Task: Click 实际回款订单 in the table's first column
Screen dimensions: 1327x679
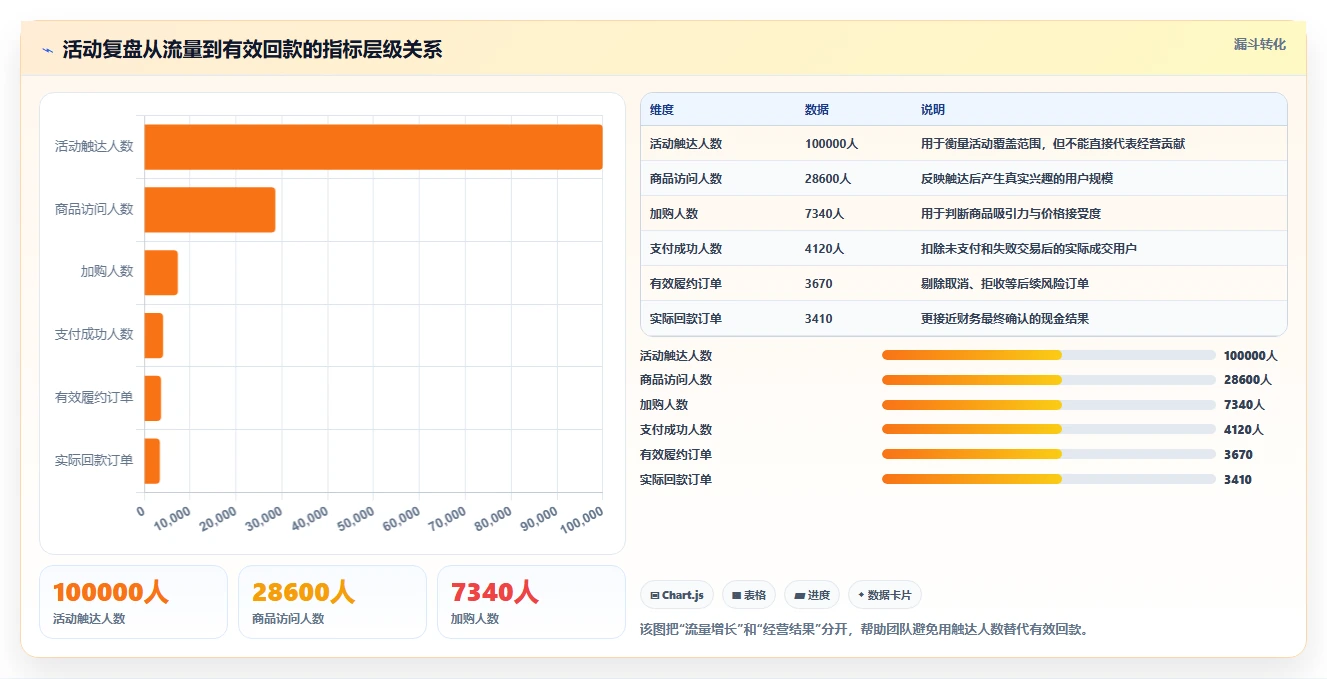Action: [686, 319]
